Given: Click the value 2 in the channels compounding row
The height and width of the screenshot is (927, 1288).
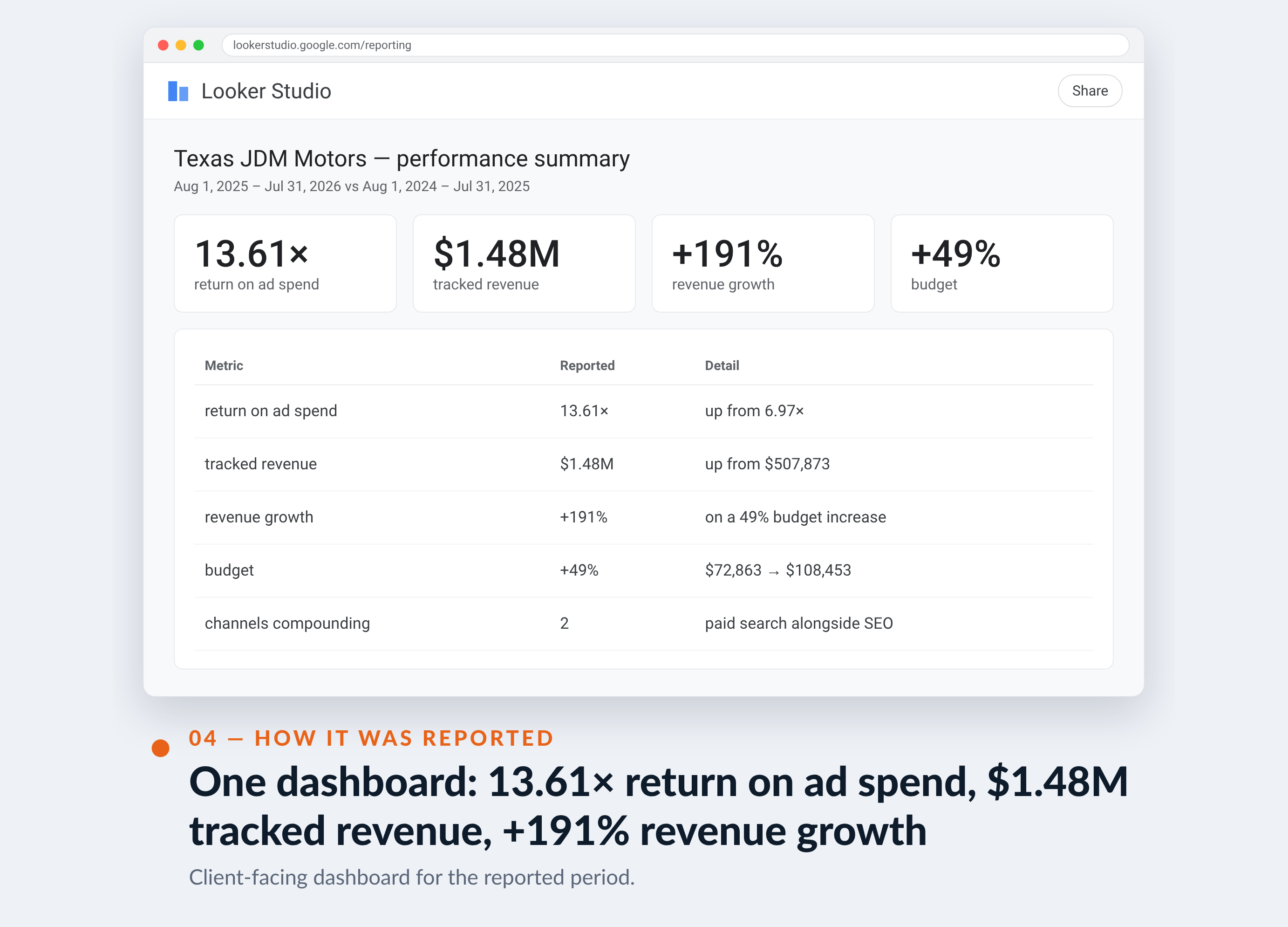Looking at the screenshot, I should pos(564,624).
